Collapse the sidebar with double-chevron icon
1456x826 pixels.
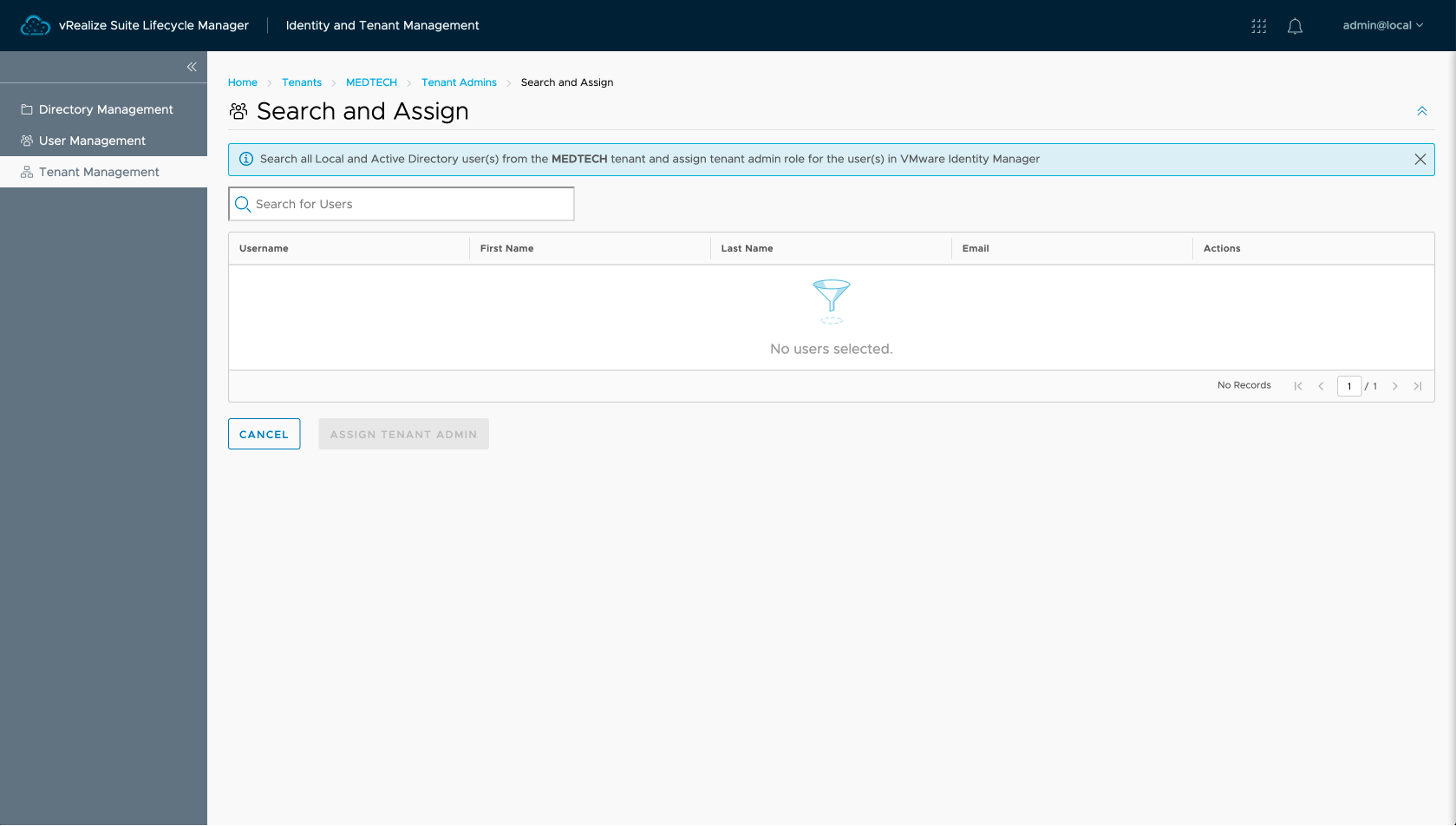point(192,67)
